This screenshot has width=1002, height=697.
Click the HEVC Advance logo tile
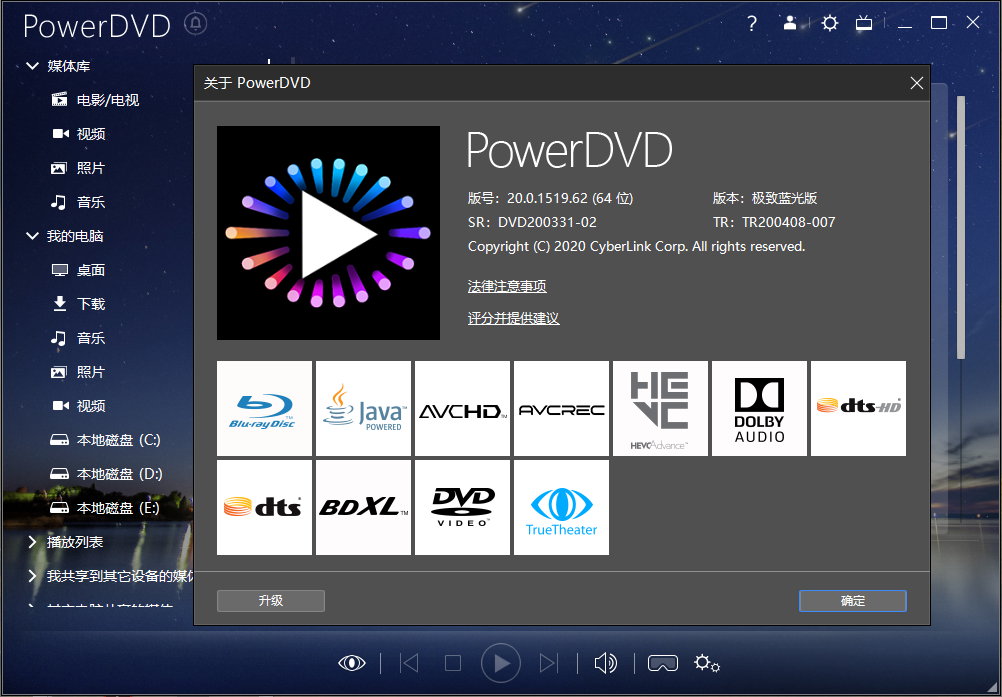(x=660, y=408)
